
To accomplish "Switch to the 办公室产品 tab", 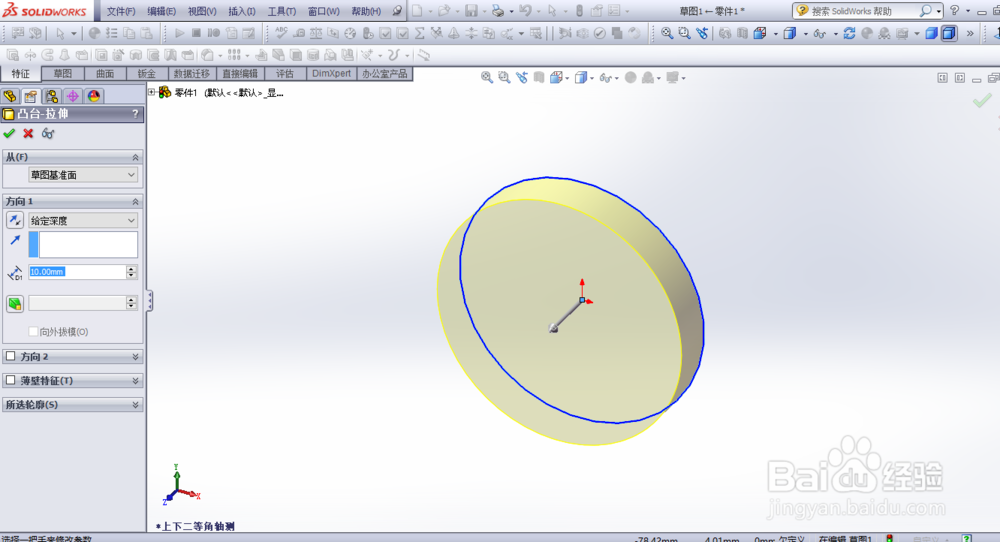I will tap(385, 74).
